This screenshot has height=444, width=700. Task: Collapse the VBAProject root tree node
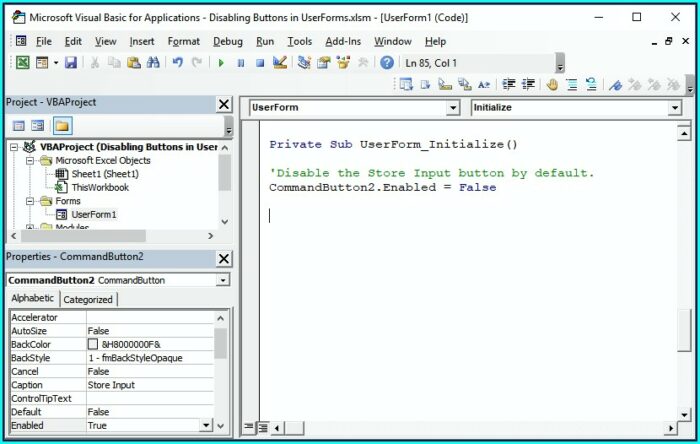click(x=14, y=147)
